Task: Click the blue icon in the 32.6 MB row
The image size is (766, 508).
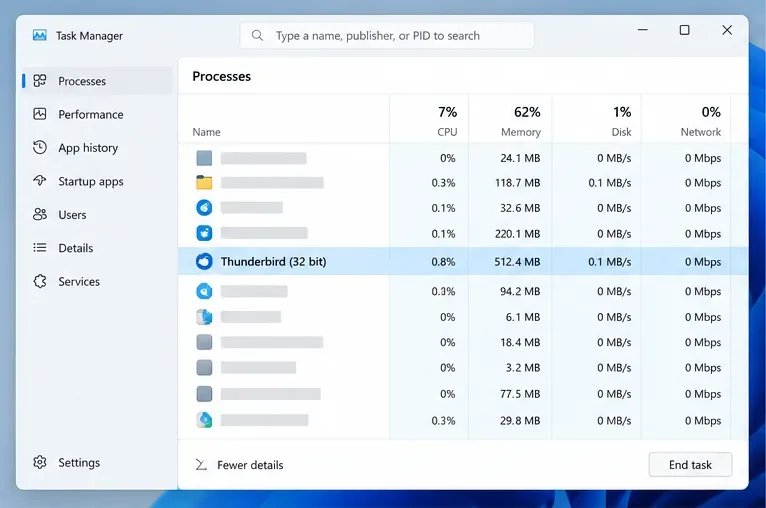Action: (x=204, y=208)
